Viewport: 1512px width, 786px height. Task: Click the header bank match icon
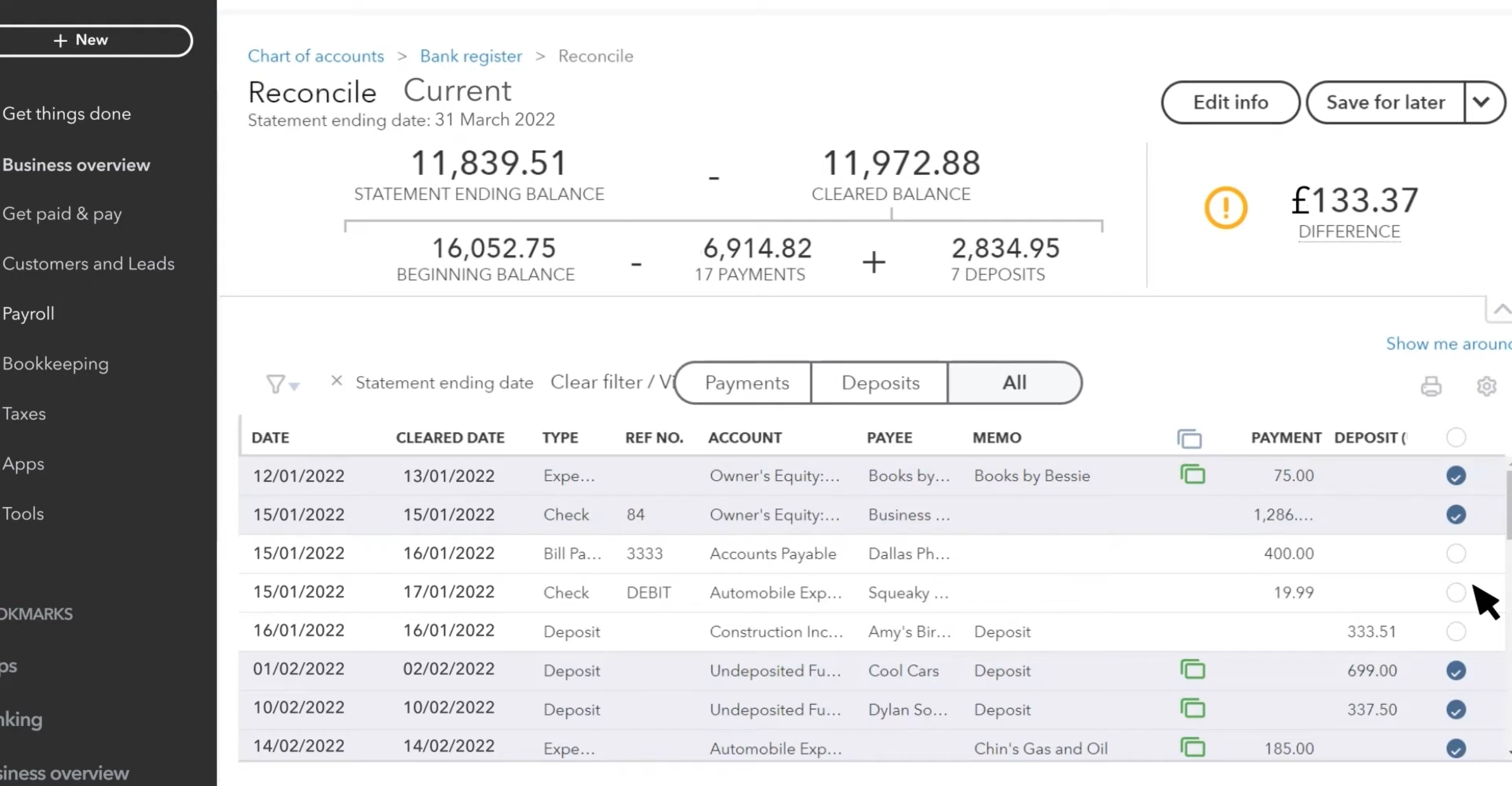pyautogui.click(x=1189, y=438)
